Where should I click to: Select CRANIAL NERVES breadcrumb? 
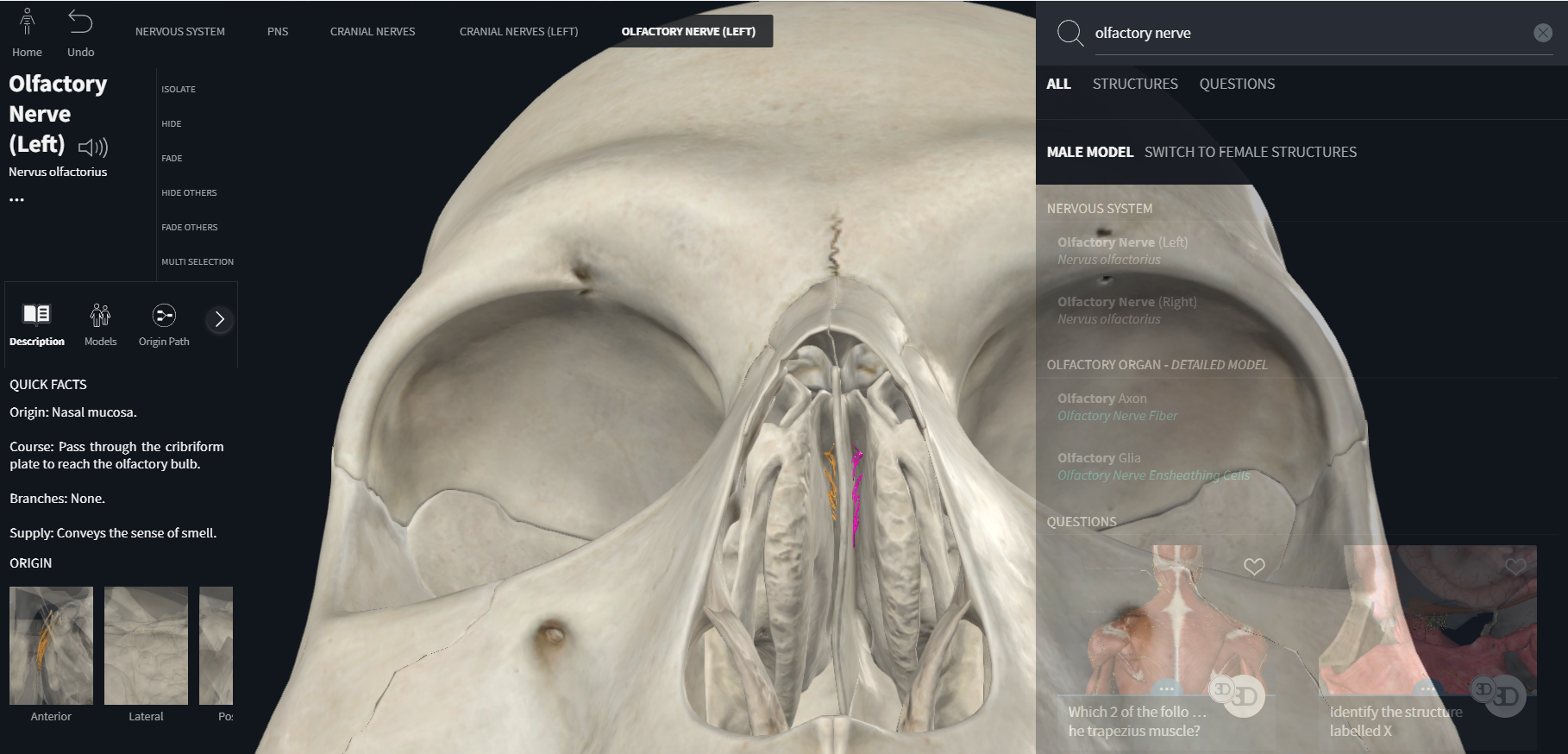point(373,31)
